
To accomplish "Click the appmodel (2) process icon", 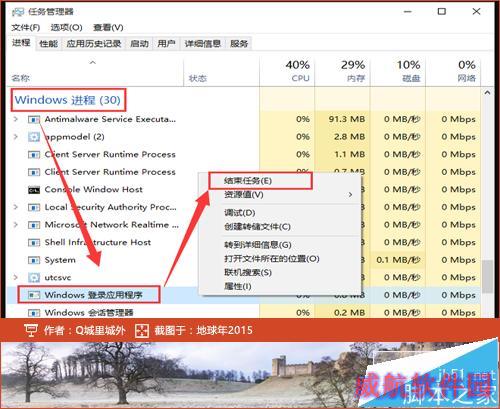I will (x=34, y=137).
